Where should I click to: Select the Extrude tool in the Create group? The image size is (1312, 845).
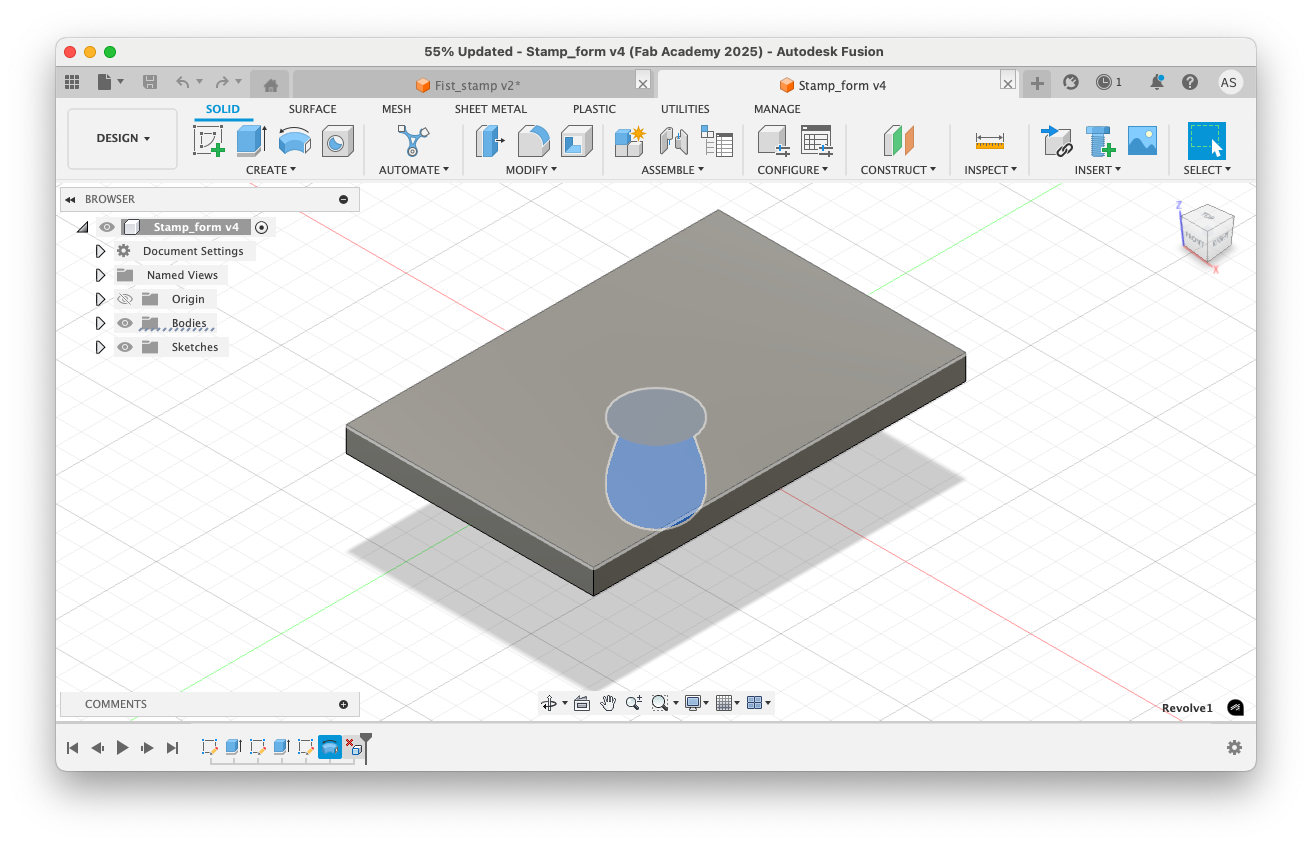pos(251,140)
